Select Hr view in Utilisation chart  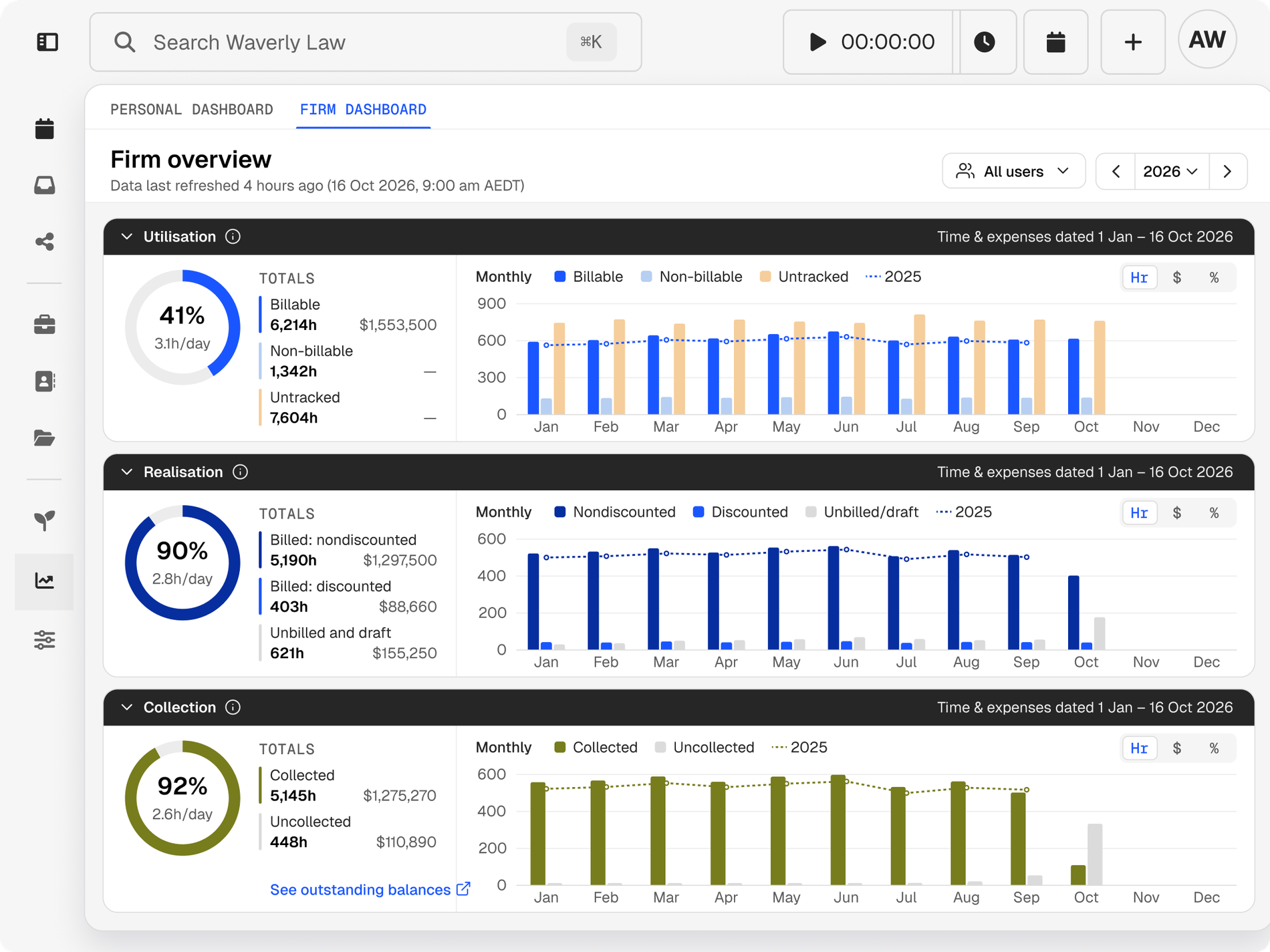coord(1140,277)
